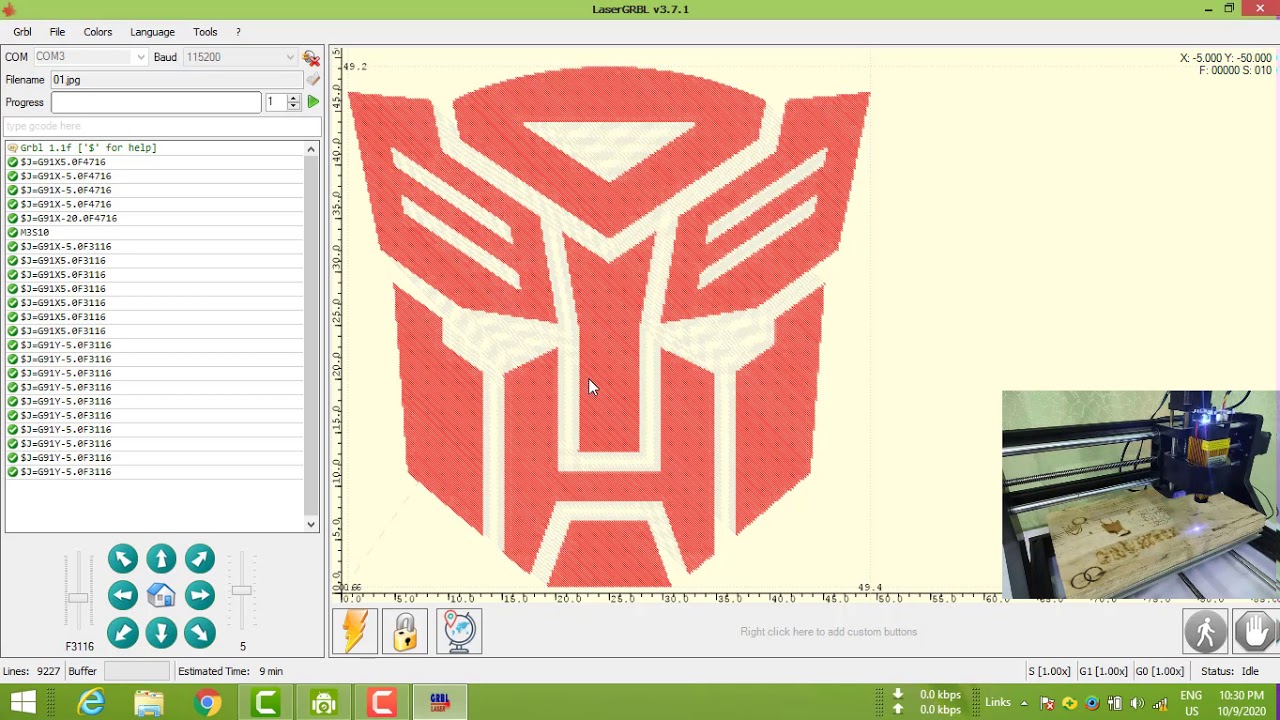The image size is (1280, 720).
Task: Jog upward with the up arrow button
Action: tap(161, 559)
